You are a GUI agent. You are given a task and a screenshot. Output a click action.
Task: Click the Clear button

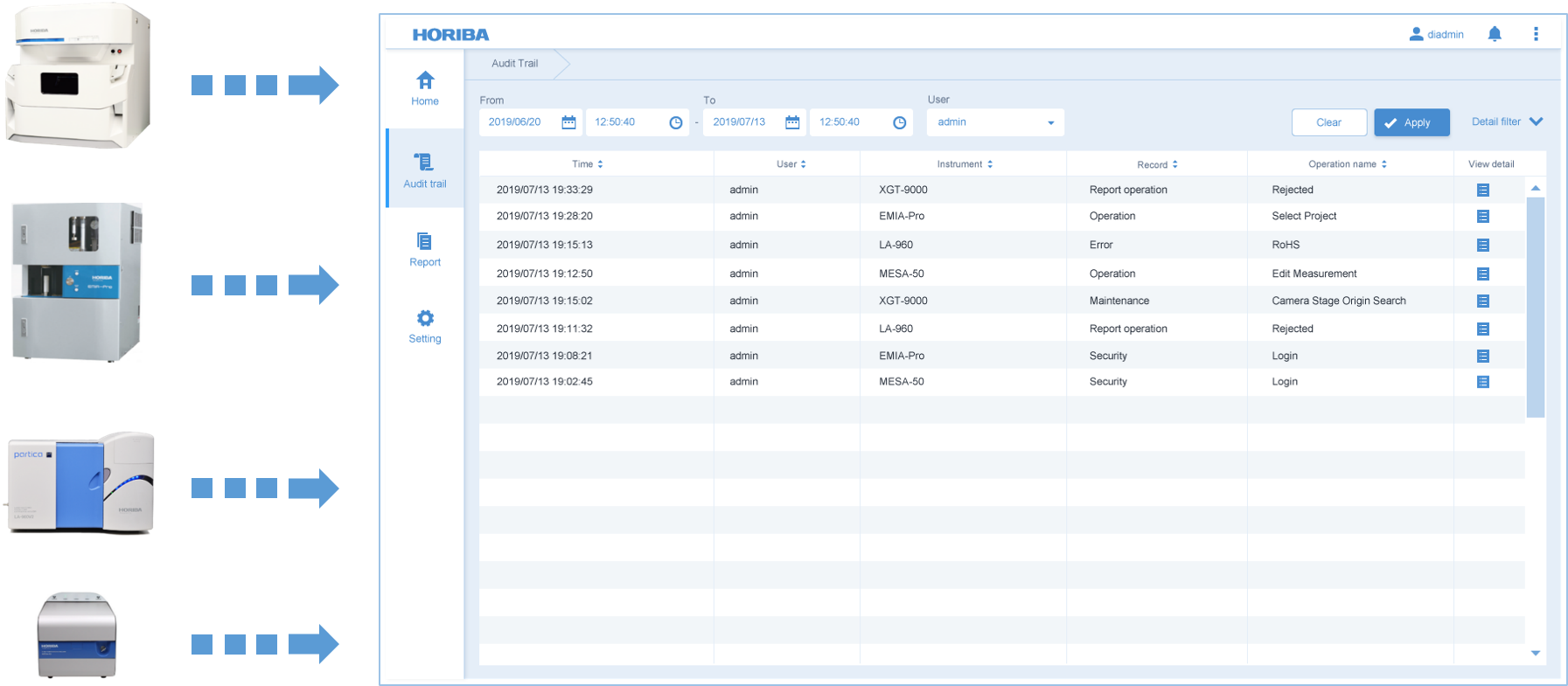(x=1328, y=122)
